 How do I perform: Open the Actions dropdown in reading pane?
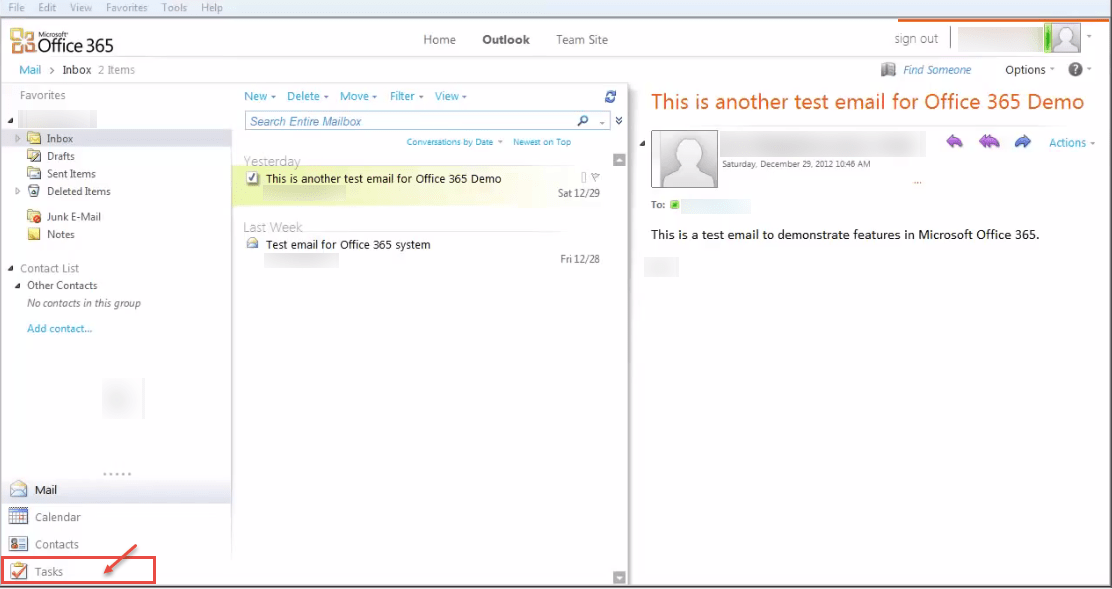[x=1072, y=142]
